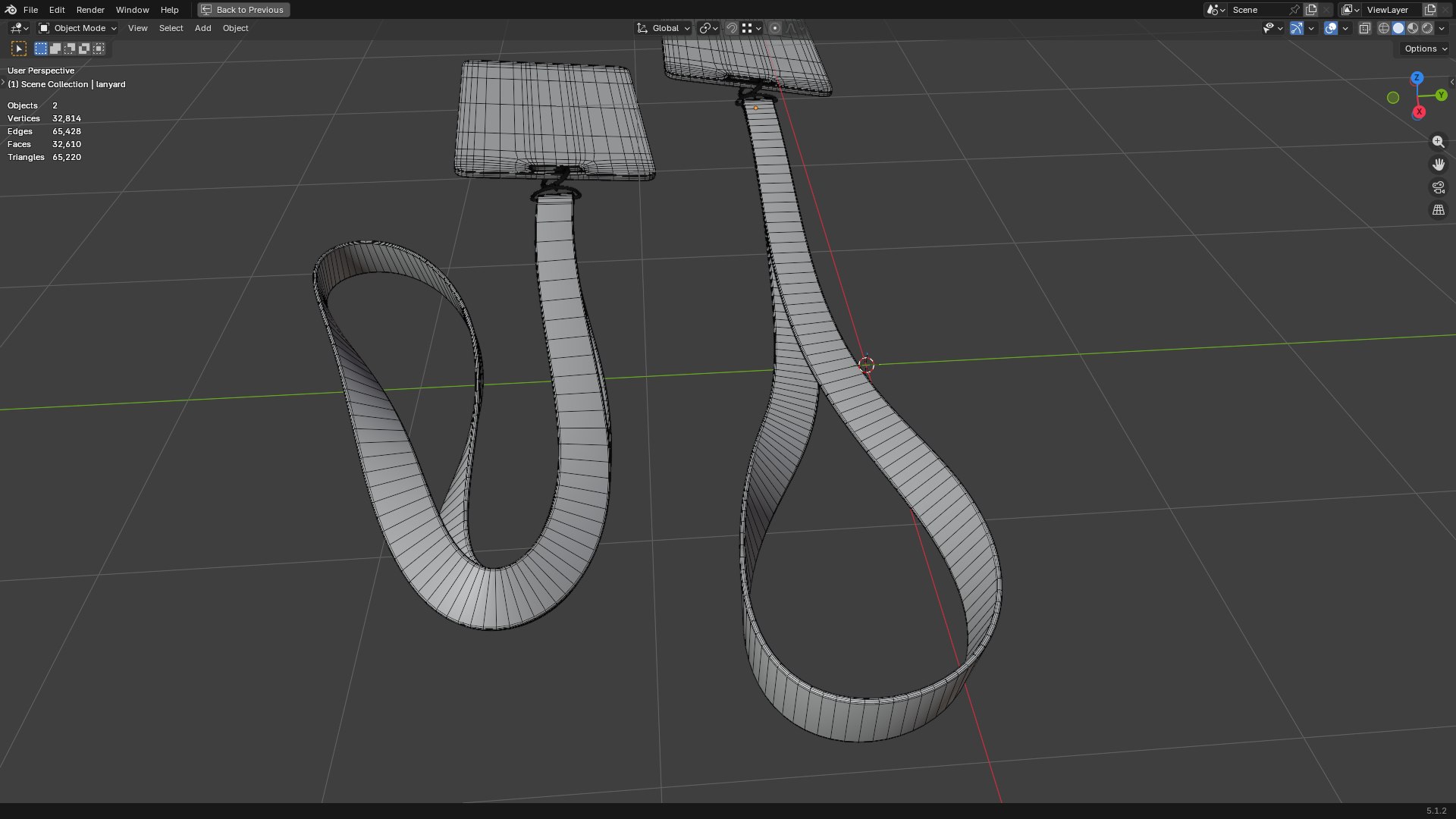Open the viewport Object menu
Screen dimensions: 1456x819
(x=235, y=28)
